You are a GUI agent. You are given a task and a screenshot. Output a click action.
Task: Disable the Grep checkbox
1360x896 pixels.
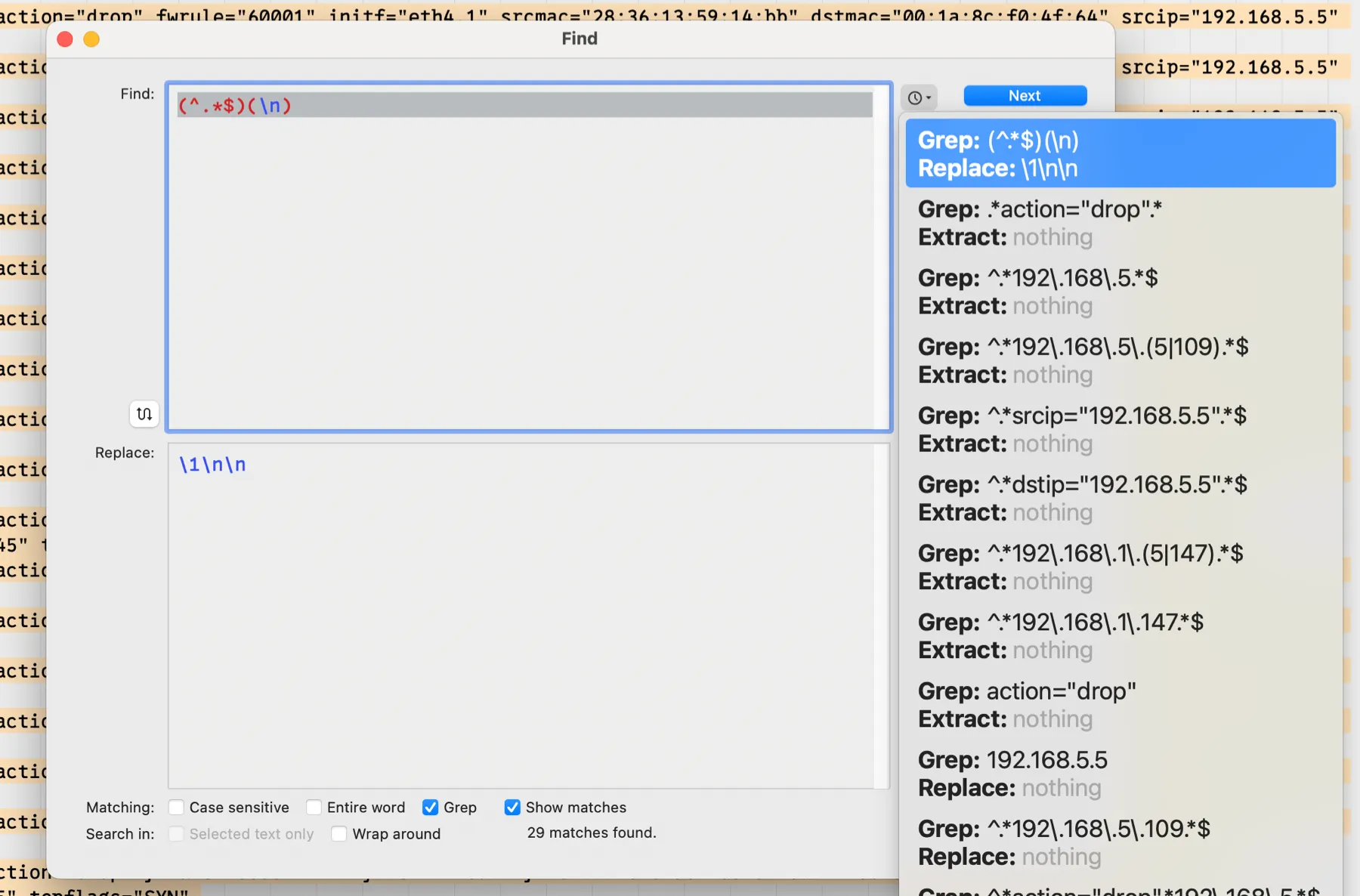(430, 807)
